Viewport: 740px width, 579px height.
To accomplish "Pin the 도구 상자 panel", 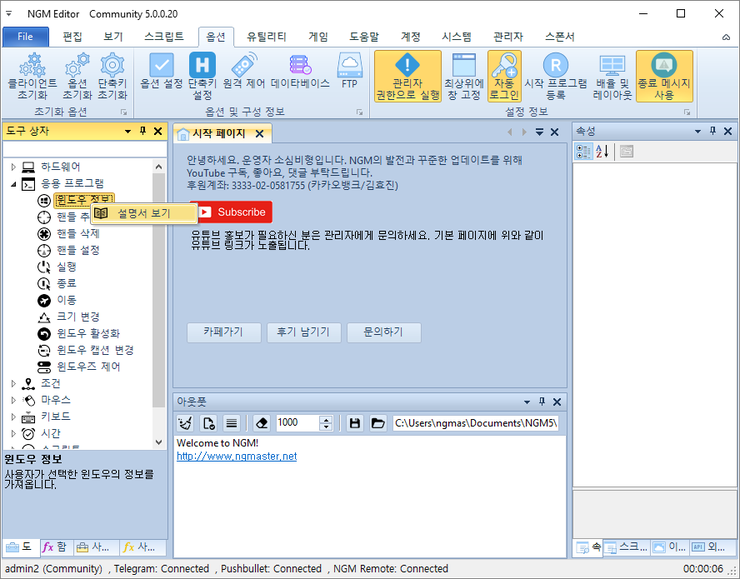I will pos(143,131).
